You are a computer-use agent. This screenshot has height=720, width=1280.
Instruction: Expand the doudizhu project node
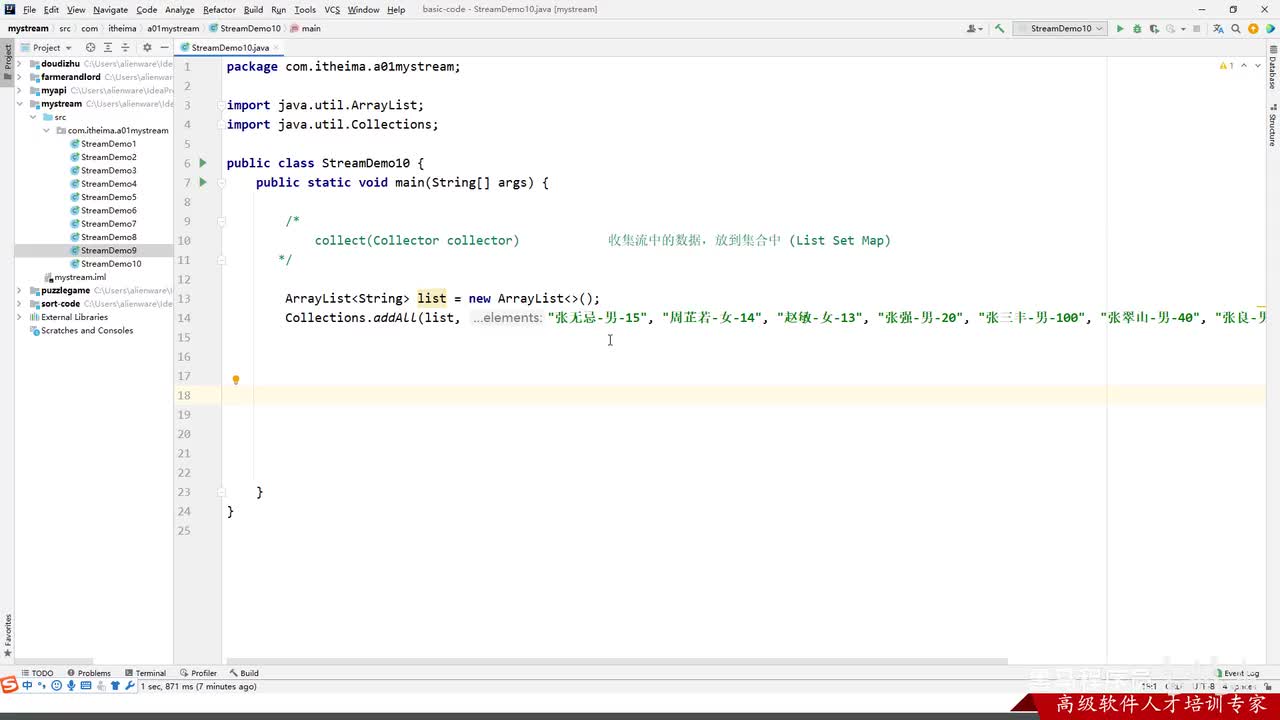[20, 64]
